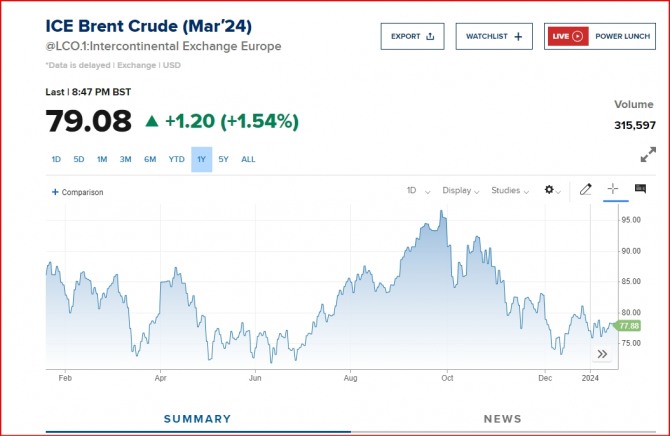The image size is (670, 436).
Task: Click the 77.88 current price marker
Action: 629,325
